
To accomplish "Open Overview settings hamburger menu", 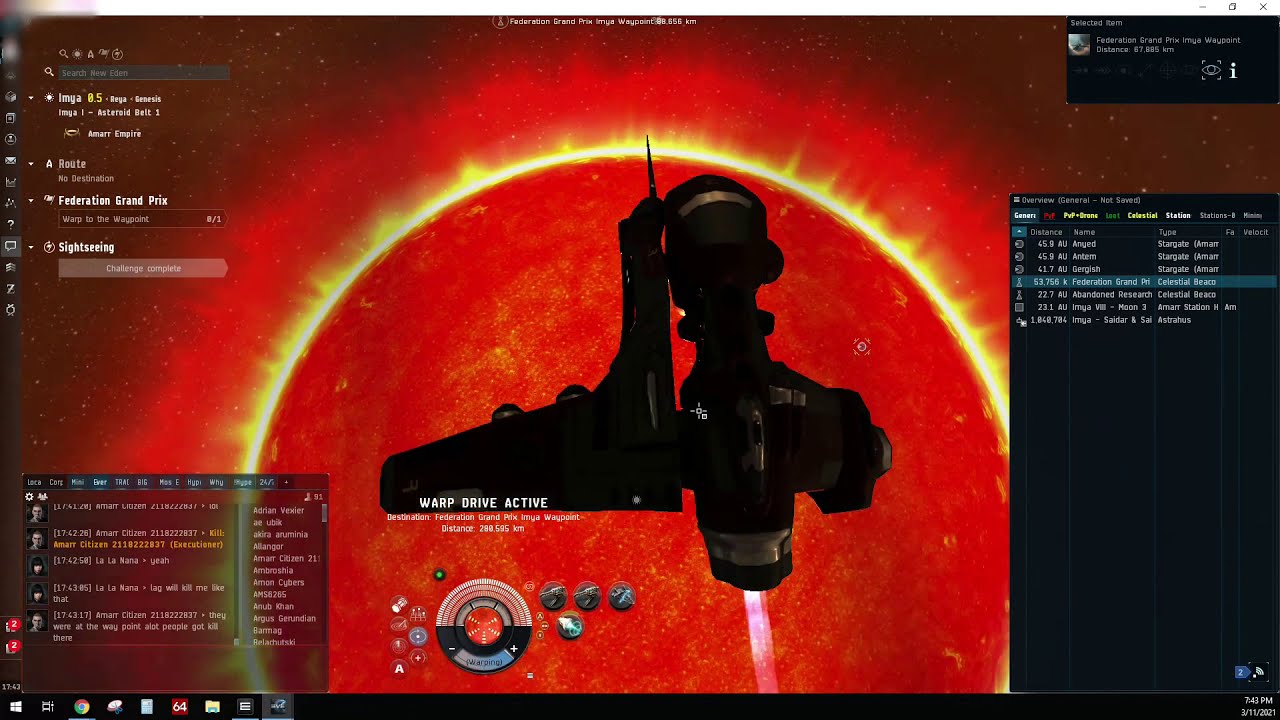I will point(1017,200).
